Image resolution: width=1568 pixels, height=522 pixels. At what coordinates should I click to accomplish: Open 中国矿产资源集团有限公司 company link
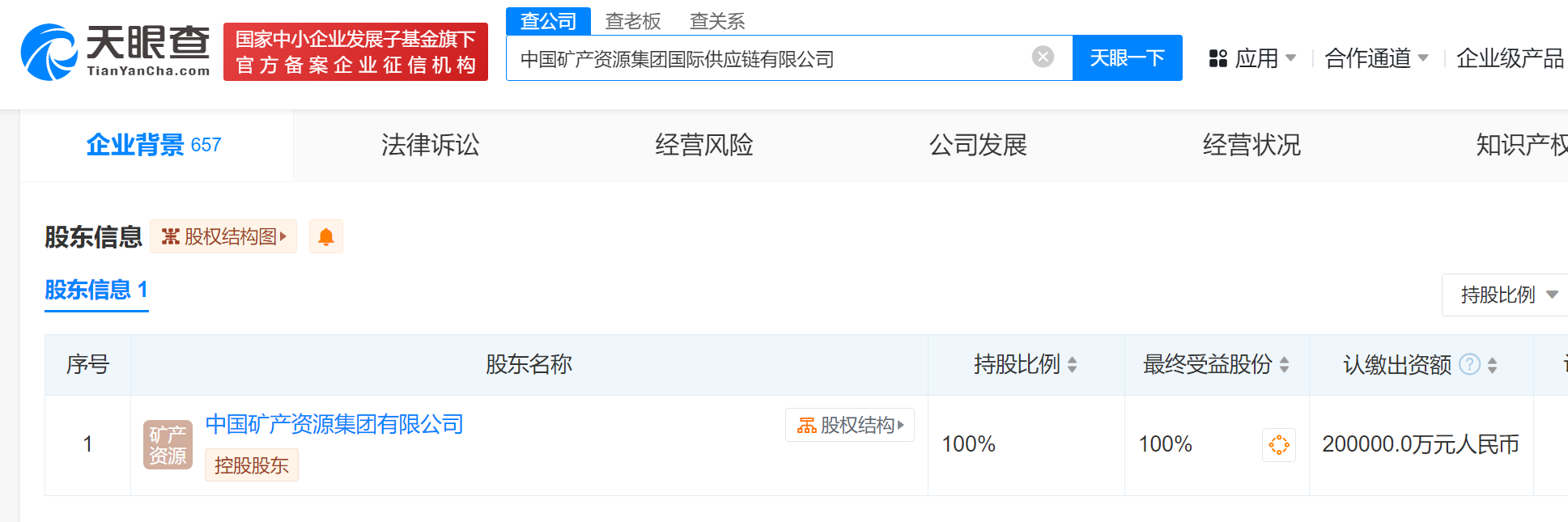334,424
